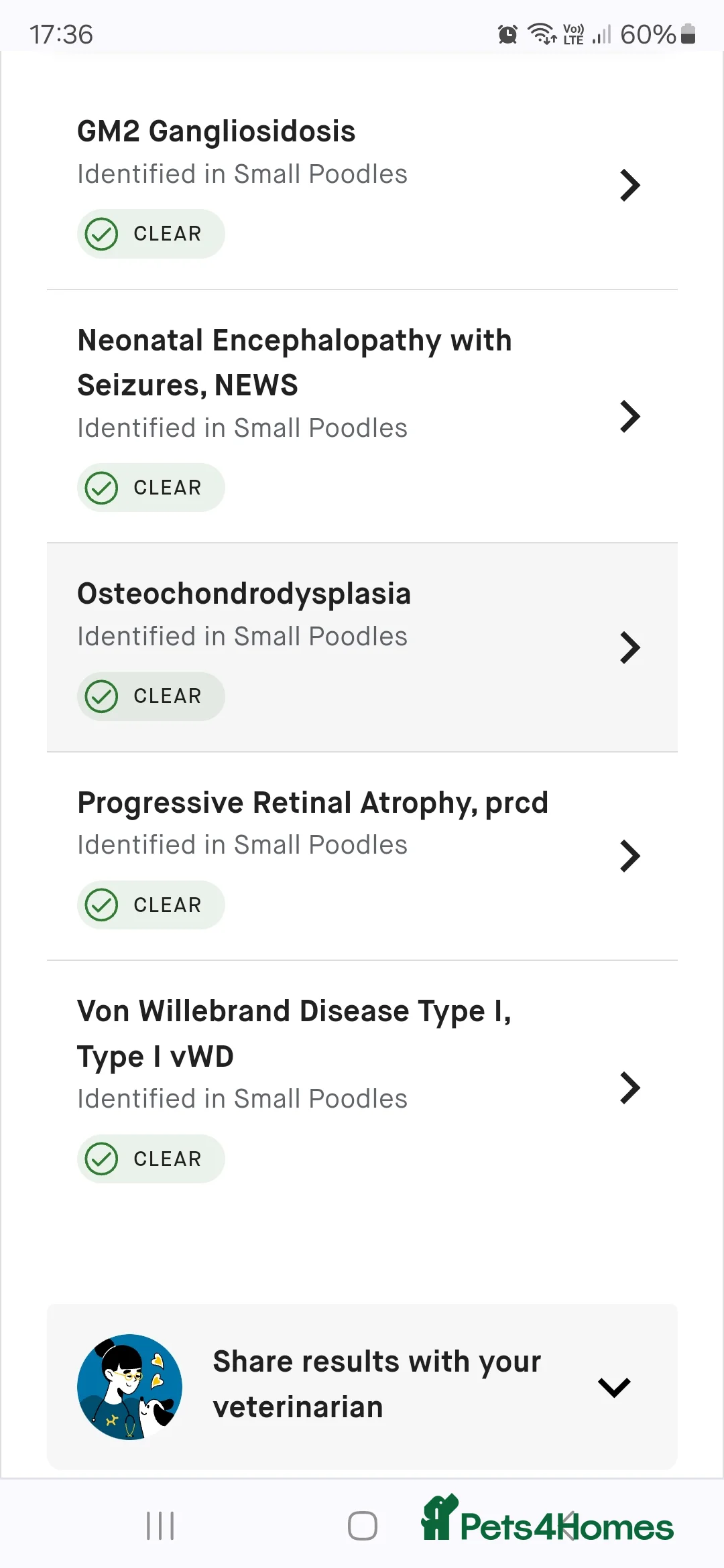Open Progressive Retinal Atrophy chevron arrow

click(x=629, y=856)
